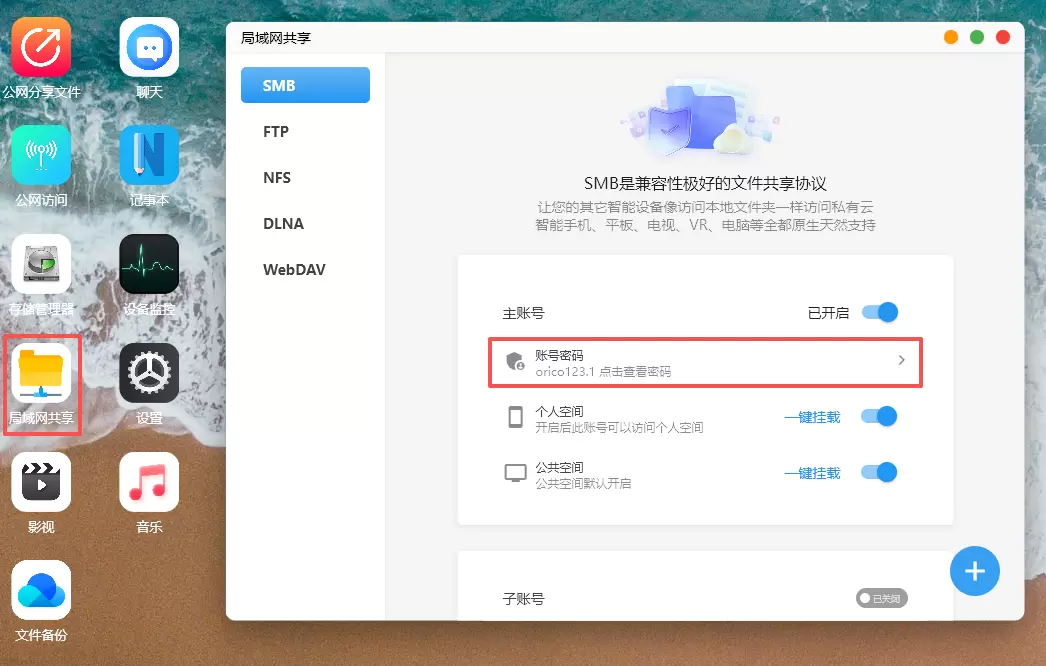
Task: Disable the 主账号 main account toggle
Action: (880, 312)
